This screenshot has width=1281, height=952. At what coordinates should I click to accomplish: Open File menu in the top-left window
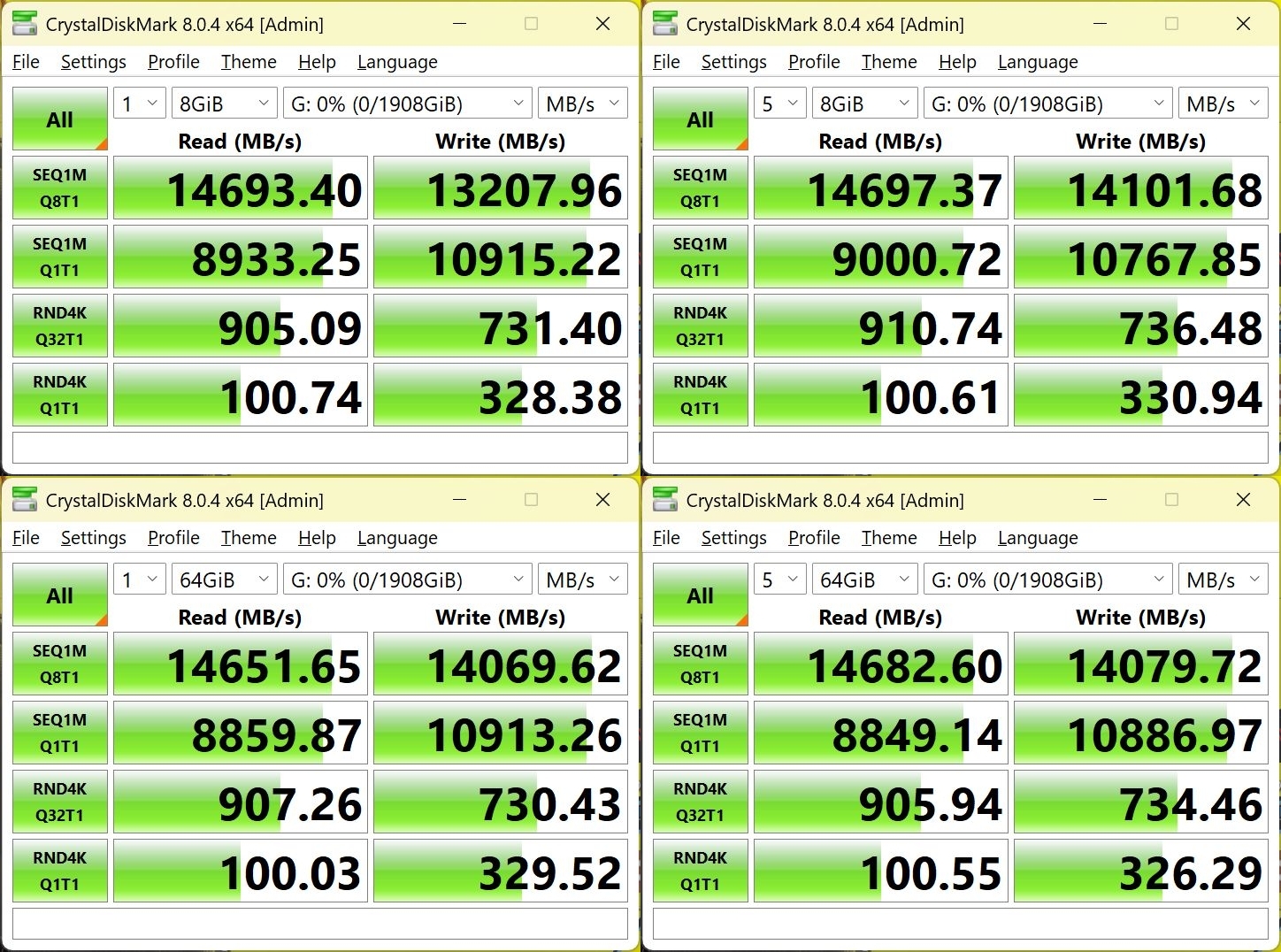[x=26, y=62]
